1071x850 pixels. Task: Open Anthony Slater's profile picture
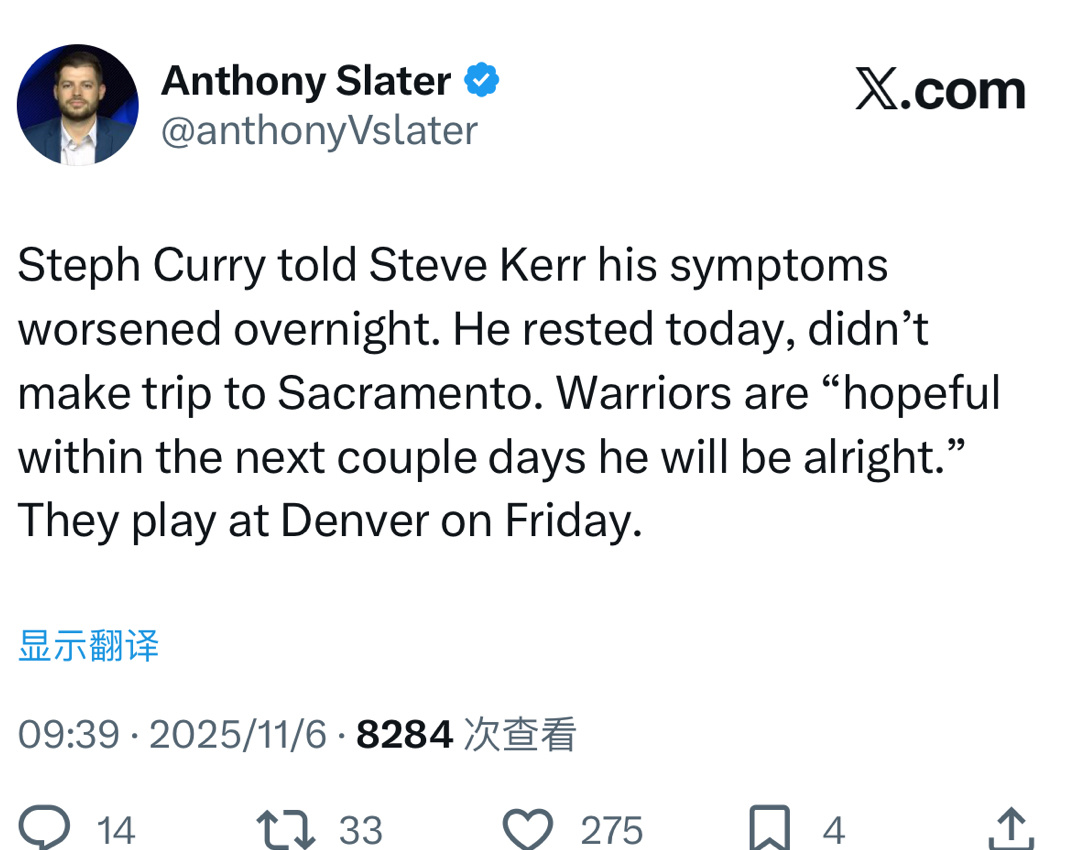click(x=77, y=105)
